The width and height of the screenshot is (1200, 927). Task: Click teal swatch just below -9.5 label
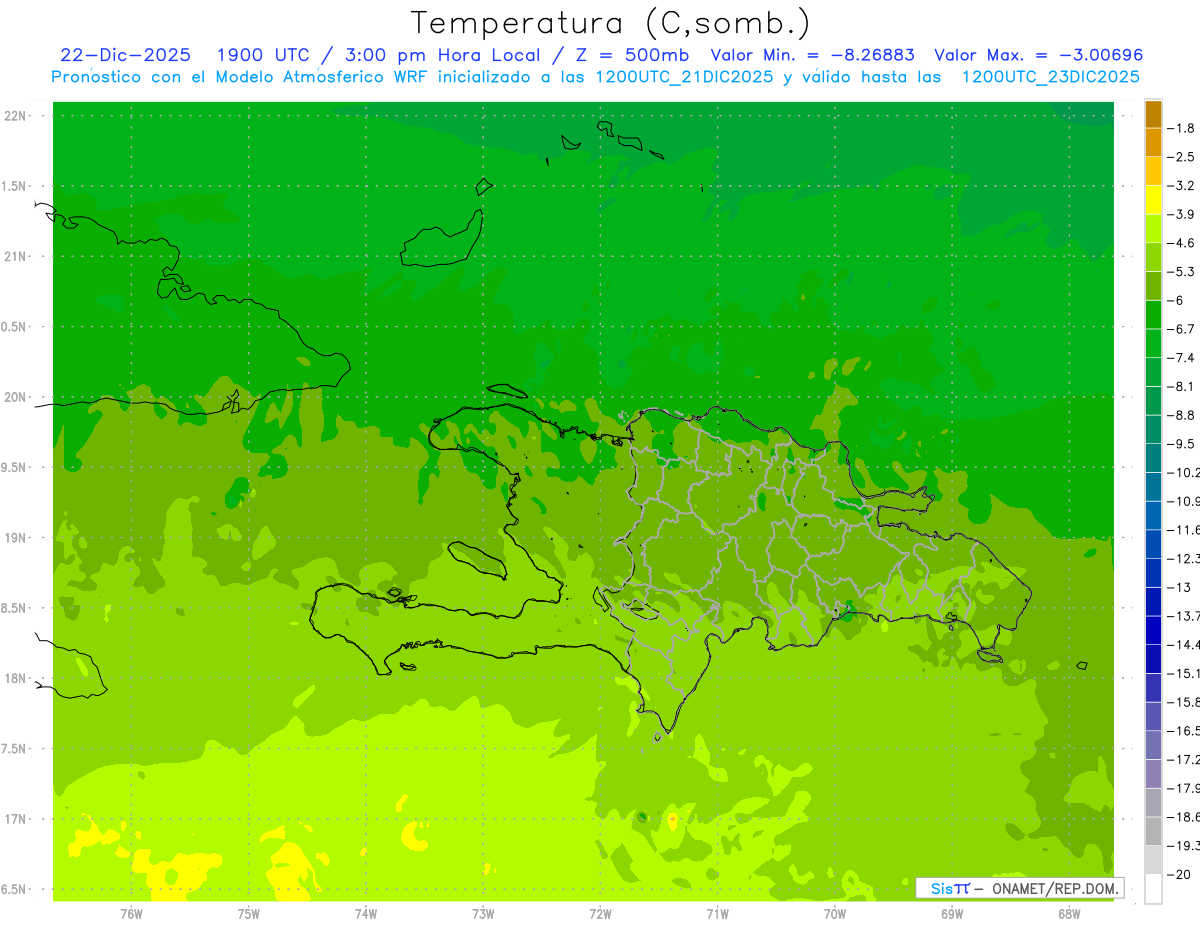[x=1153, y=458]
